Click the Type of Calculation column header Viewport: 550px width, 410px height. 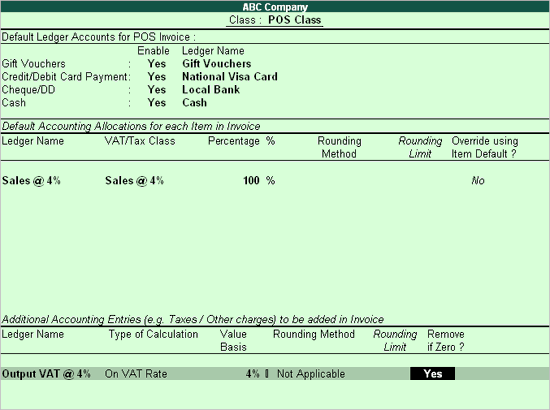[x=153, y=334]
